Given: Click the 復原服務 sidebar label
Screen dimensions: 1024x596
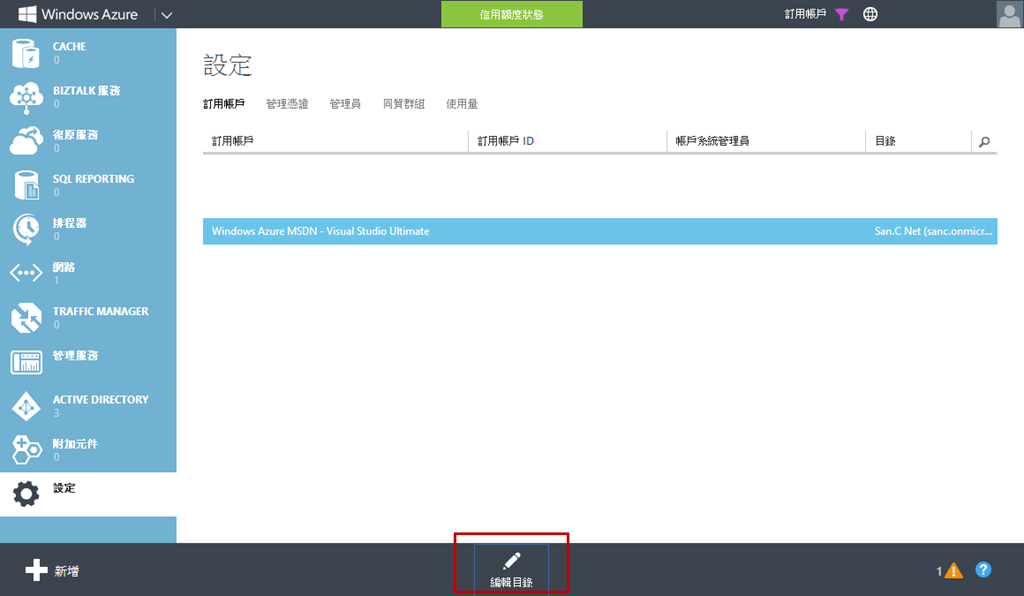Looking at the screenshot, I should (x=75, y=135).
